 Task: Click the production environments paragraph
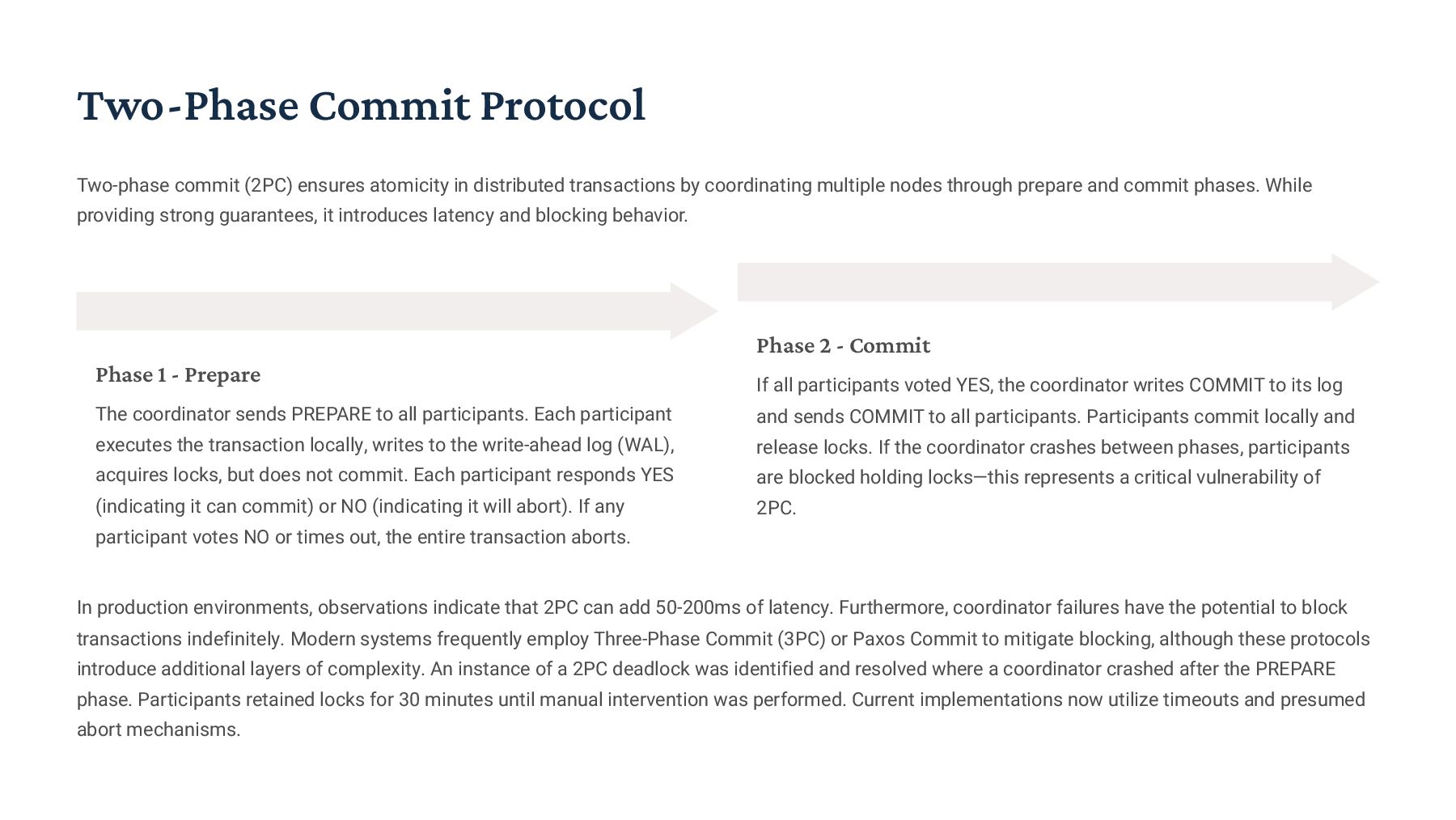pyautogui.click(x=723, y=668)
